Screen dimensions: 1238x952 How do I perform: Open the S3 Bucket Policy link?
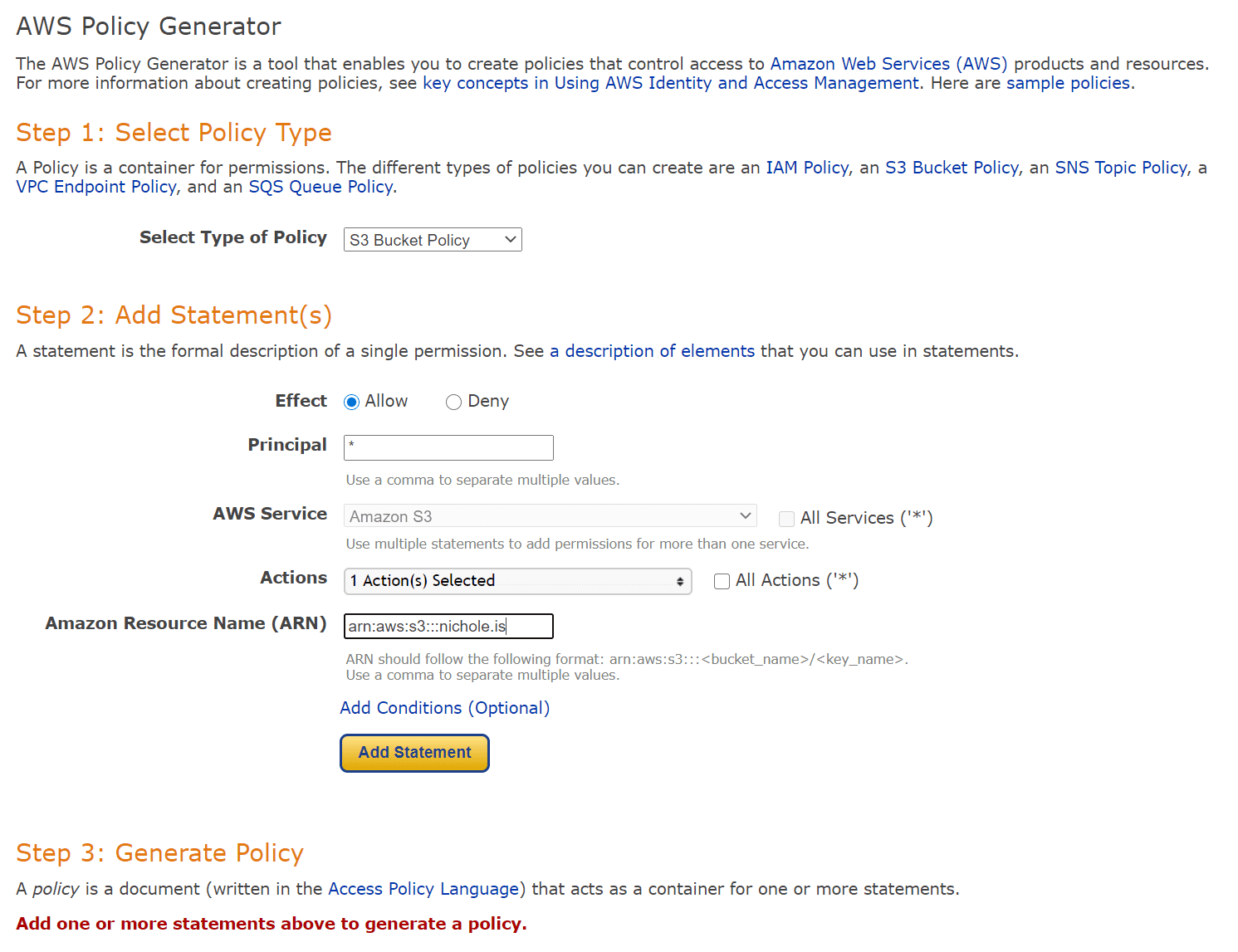952,168
